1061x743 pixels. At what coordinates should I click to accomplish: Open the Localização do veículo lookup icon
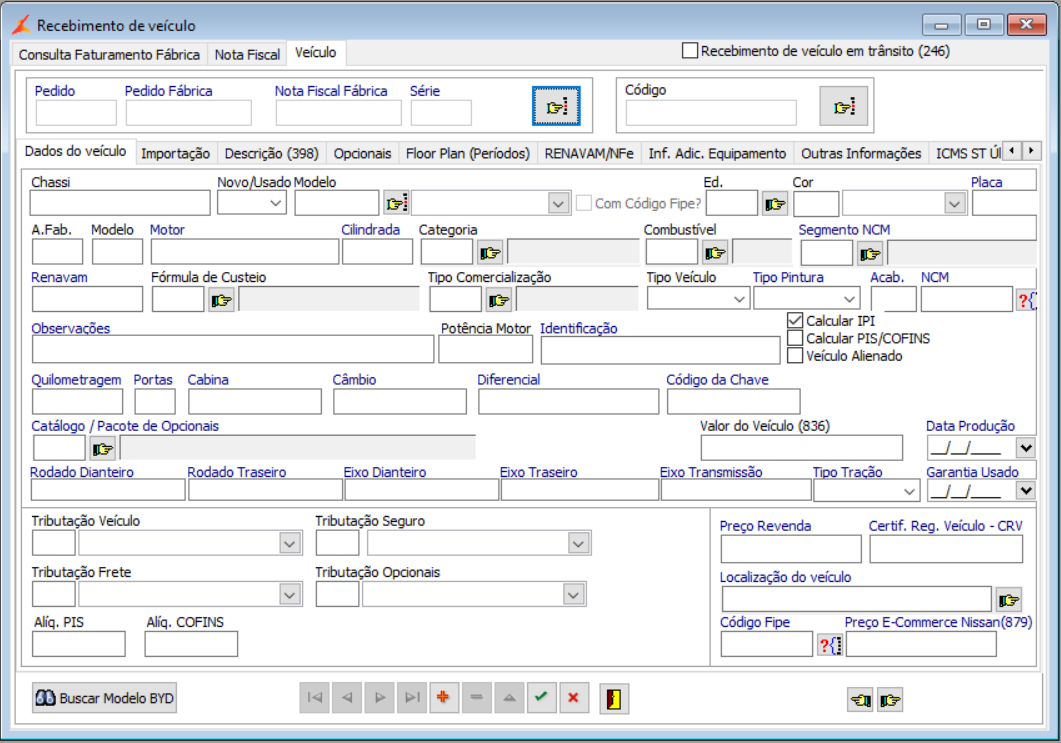click(x=1008, y=599)
